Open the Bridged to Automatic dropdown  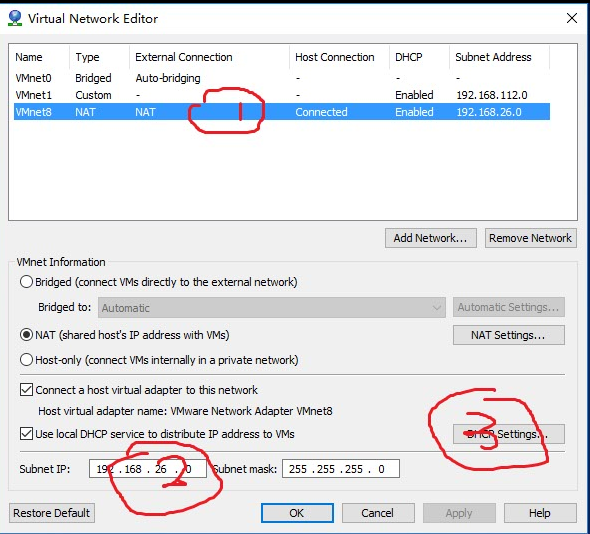click(x=272, y=307)
